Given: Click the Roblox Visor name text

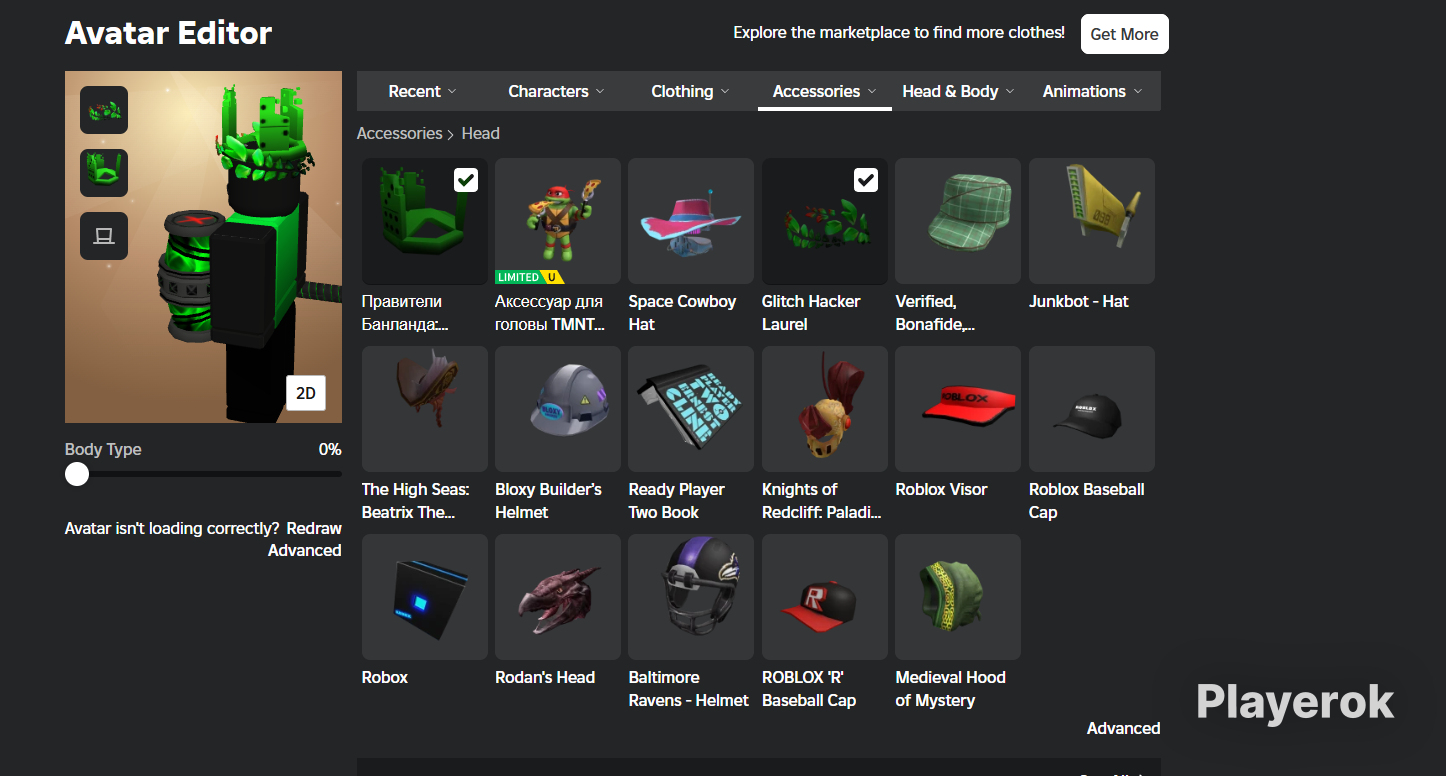Looking at the screenshot, I should click(x=941, y=489).
